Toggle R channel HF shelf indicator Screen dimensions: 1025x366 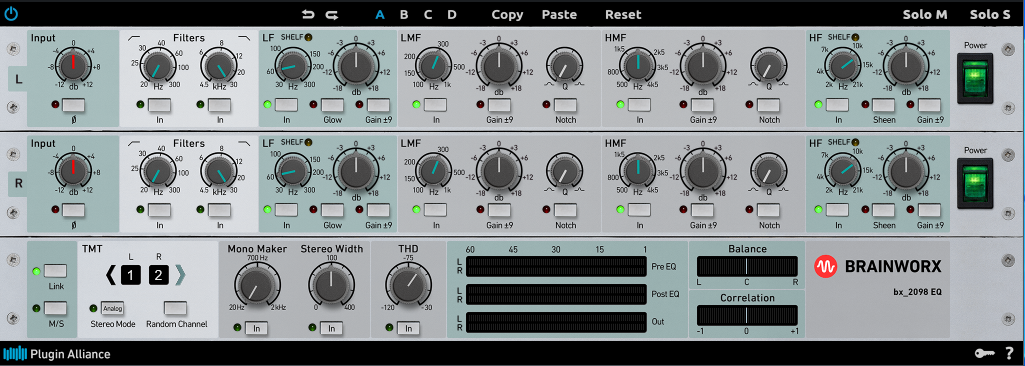[x=855, y=142]
